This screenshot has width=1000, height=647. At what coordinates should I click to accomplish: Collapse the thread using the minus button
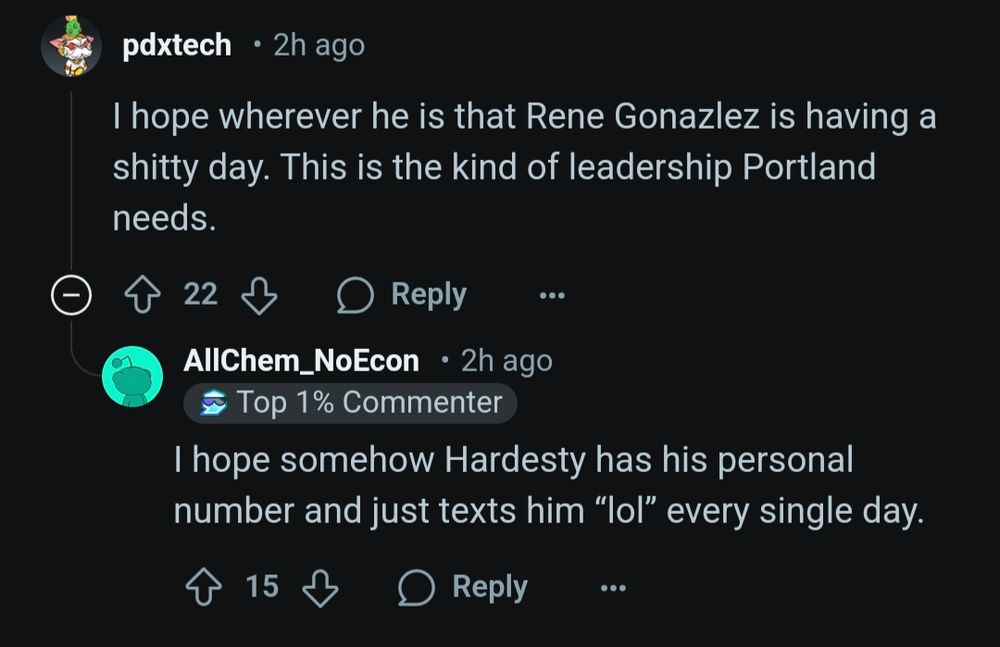coord(69,293)
